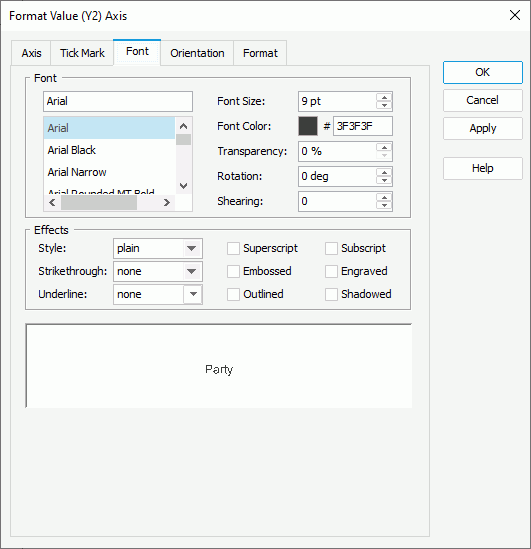This screenshot has width=531, height=549.
Task: Click font list left scroll arrow
Action: pos(53,202)
